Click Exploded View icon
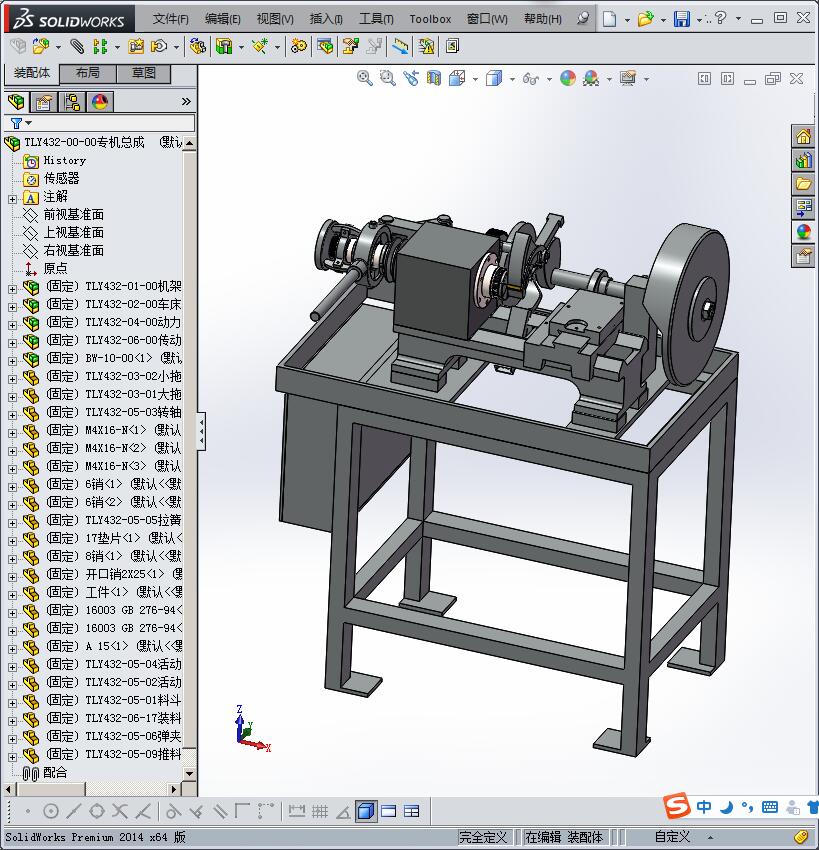 (x=350, y=47)
